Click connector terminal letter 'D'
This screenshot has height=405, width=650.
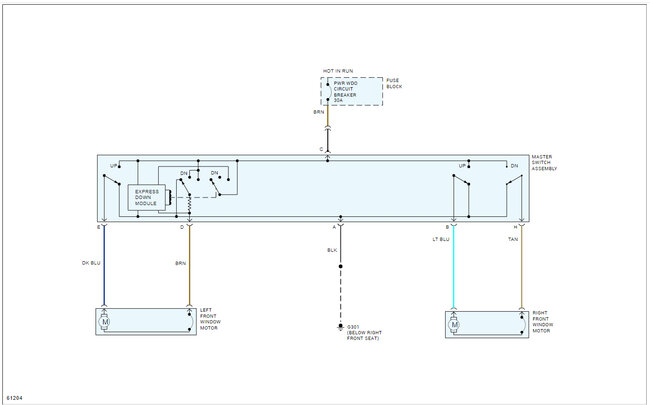tap(182, 227)
